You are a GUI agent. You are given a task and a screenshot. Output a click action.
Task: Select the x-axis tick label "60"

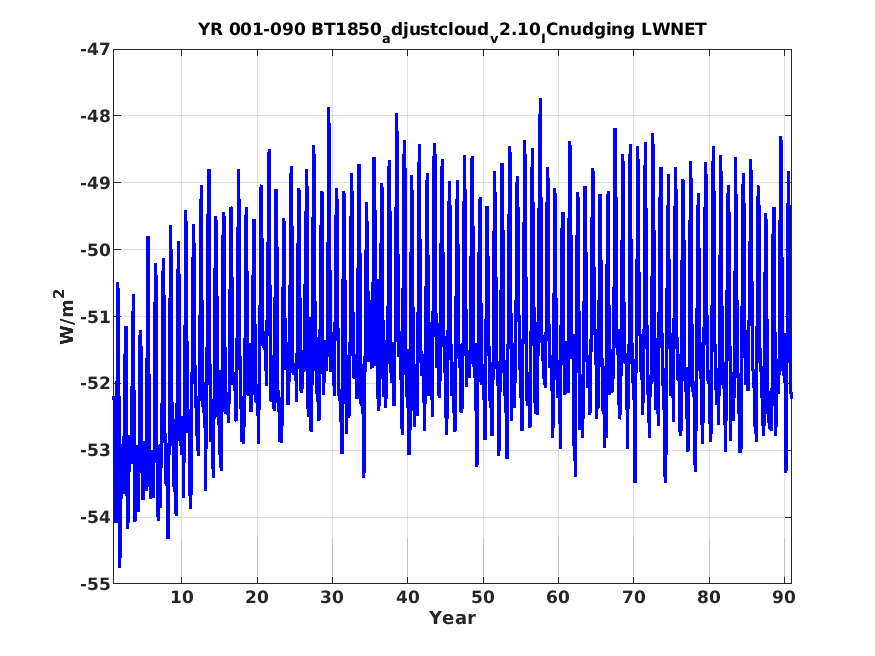tap(558, 597)
